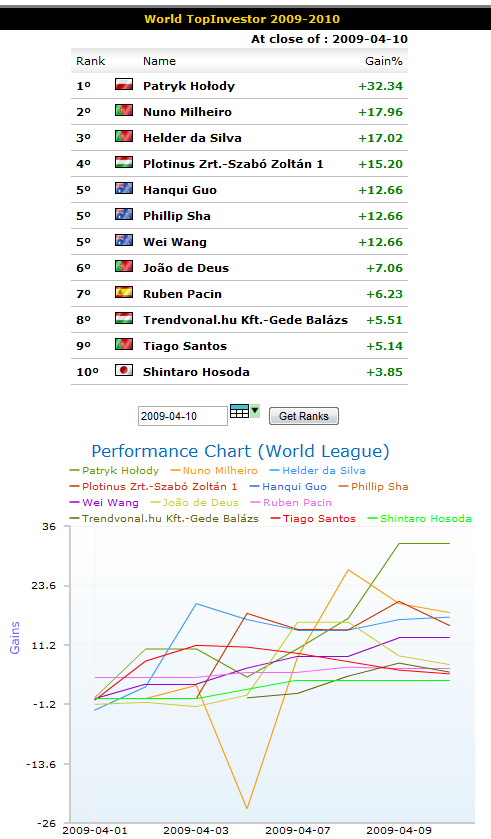491x839 pixels.
Task: Click the Australia flag beside Phillip Sha
Action: 124,214
